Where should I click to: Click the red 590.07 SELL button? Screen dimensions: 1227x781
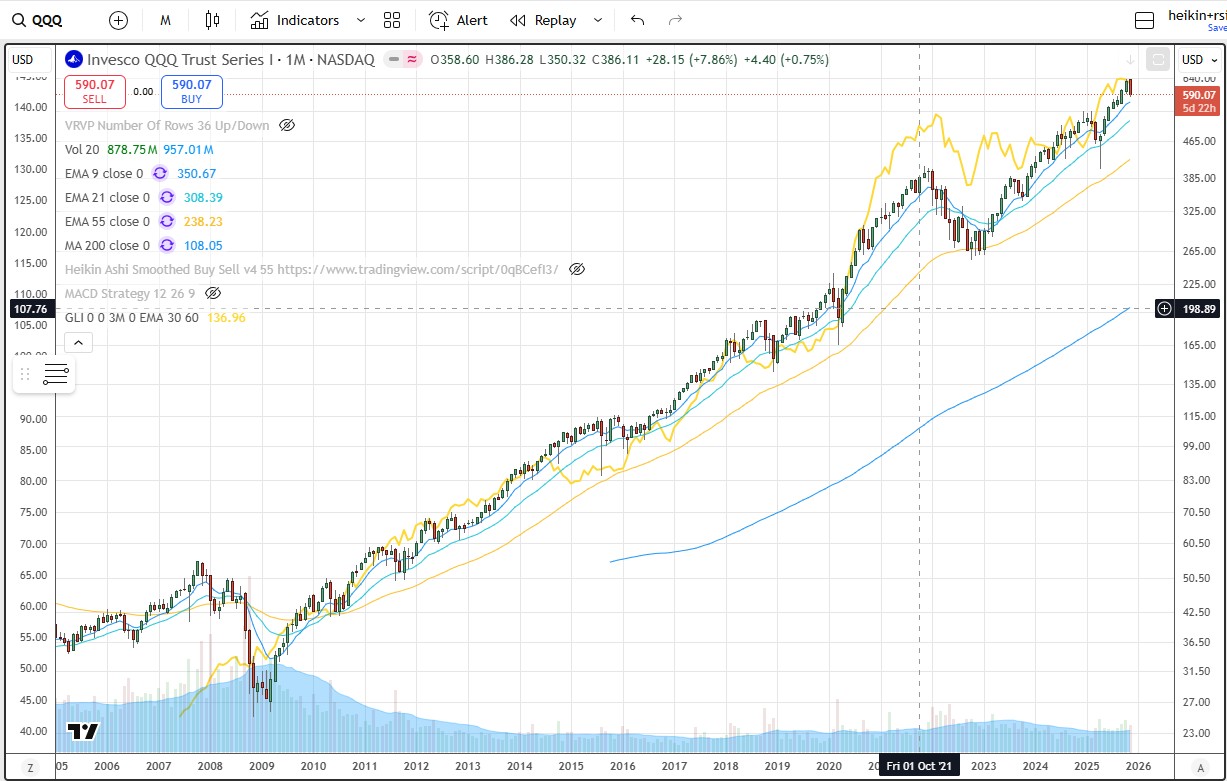pyautogui.click(x=94, y=92)
